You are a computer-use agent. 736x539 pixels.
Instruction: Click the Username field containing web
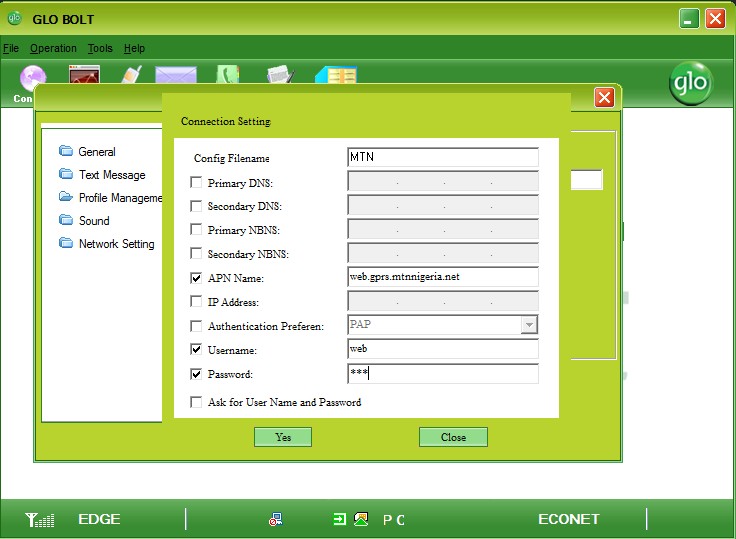[443, 349]
